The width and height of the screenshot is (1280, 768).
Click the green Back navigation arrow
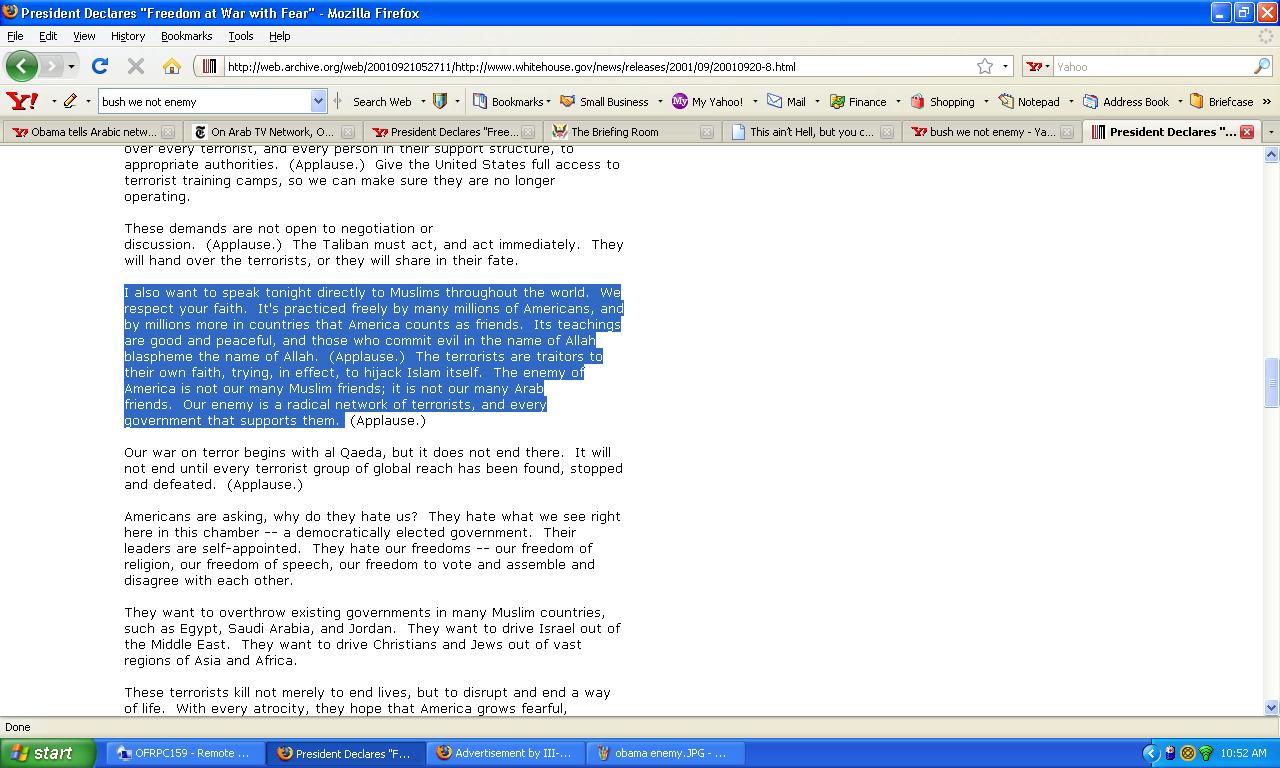click(22, 66)
